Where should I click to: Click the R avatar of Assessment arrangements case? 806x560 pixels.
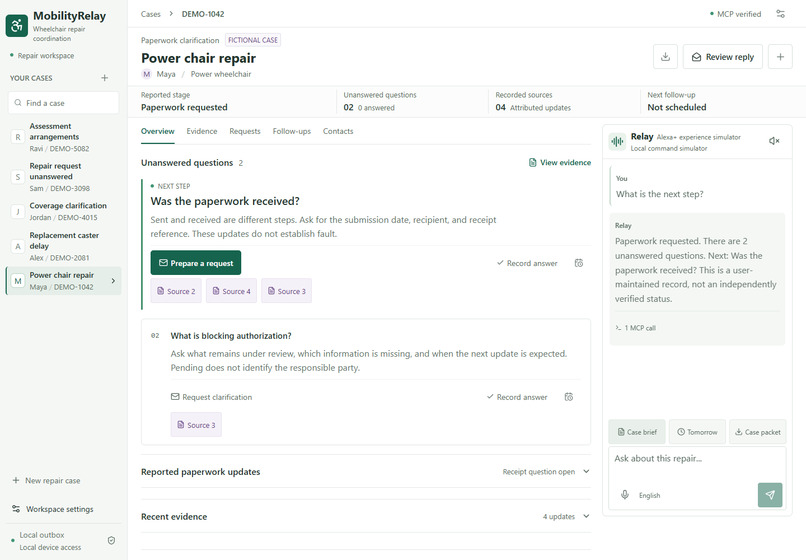click(x=18, y=137)
